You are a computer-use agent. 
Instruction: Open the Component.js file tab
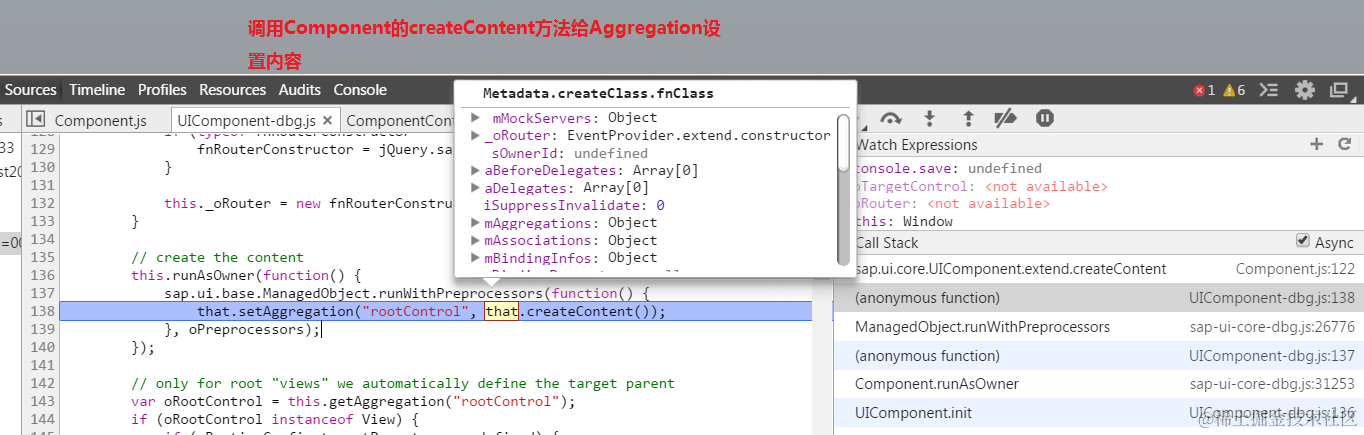tap(100, 120)
